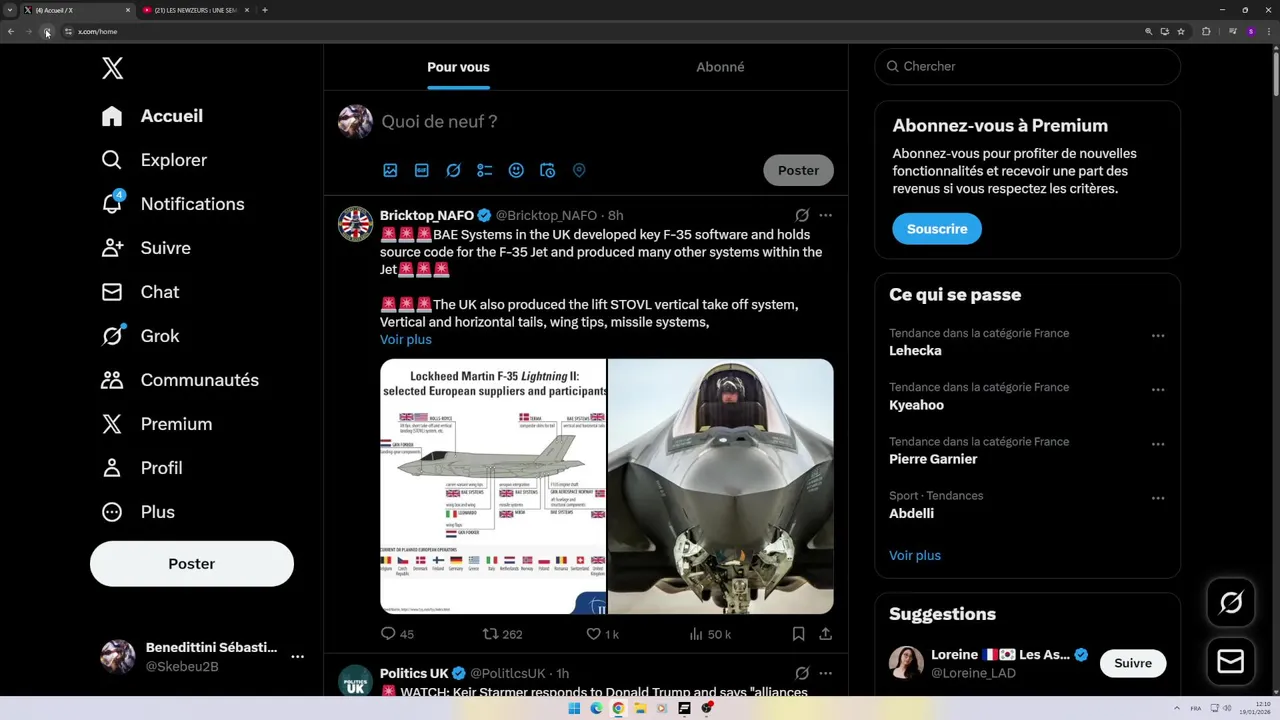Click Grok icon on Politics UK post
The width and height of the screenshot is (1280, 720).
tap(802, 674)
